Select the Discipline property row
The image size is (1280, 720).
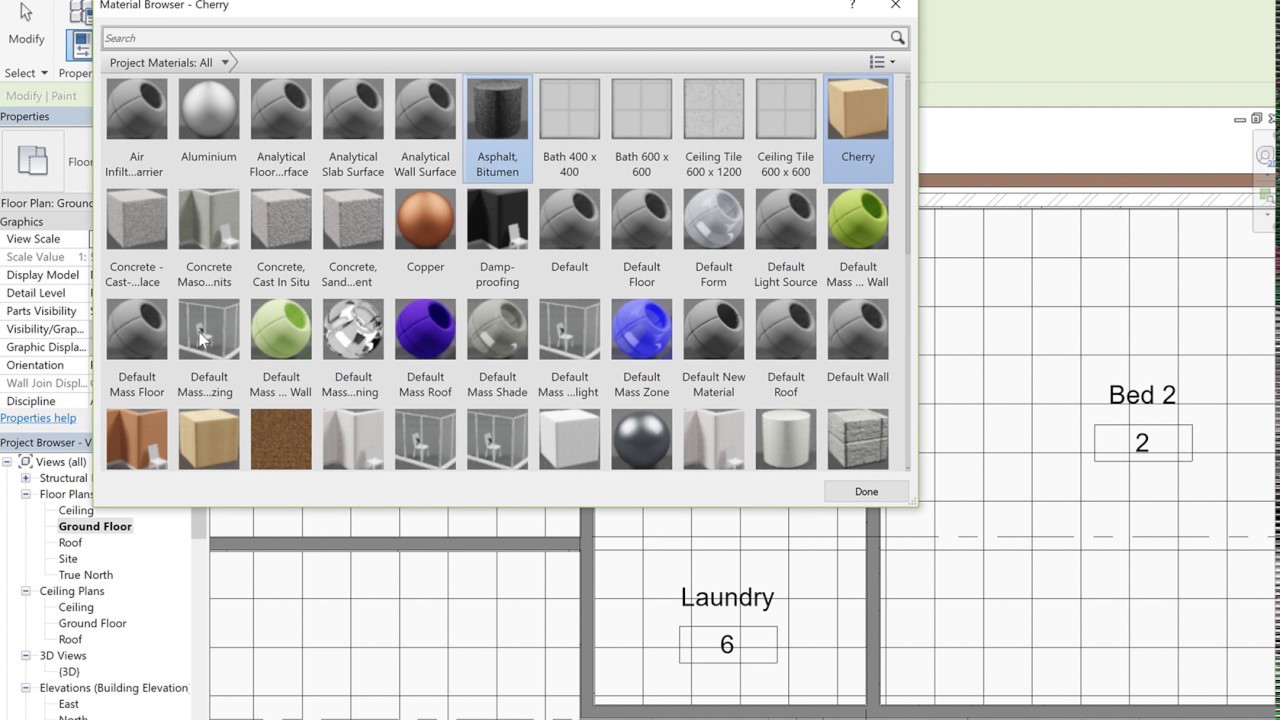point(46,401)
